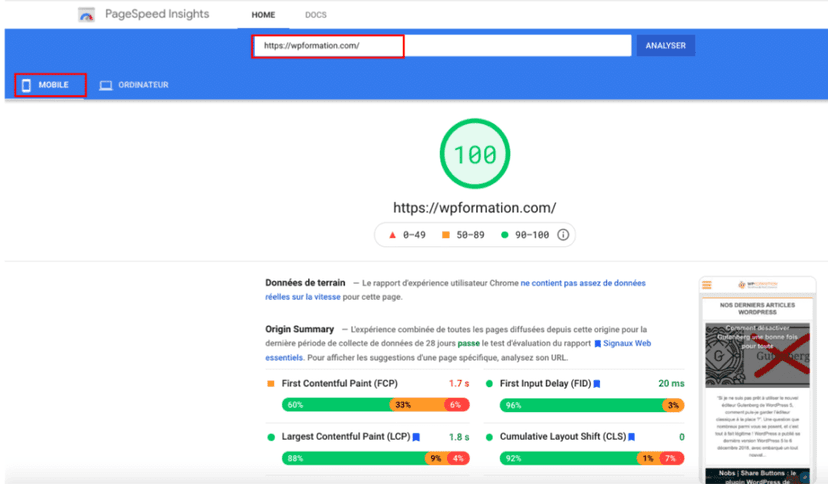Click the mobile phone icon
Screen dimensions: 828x484
(27, 85)
